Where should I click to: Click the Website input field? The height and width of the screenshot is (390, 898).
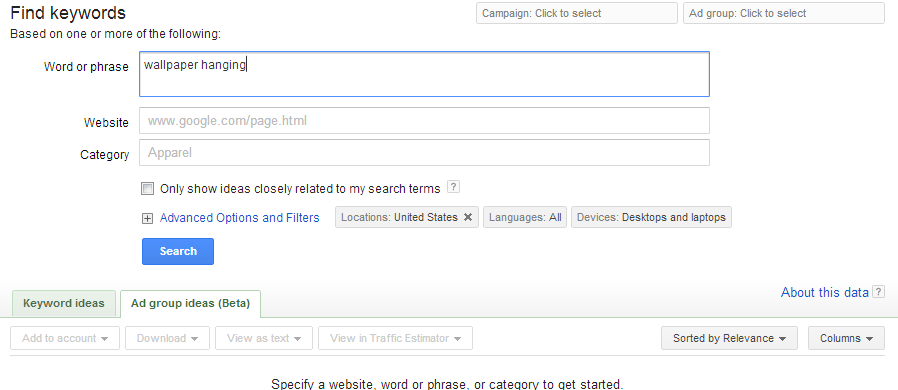pos(424,121)
